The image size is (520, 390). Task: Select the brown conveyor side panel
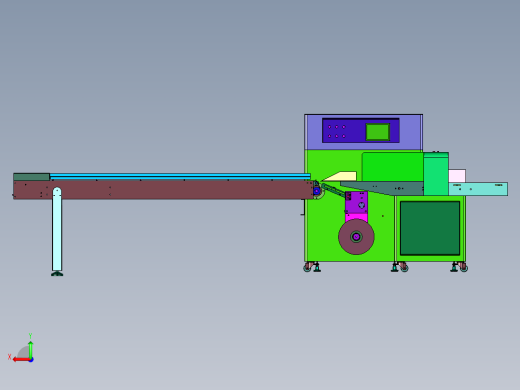pyautogui.click(x=163, y=189)
